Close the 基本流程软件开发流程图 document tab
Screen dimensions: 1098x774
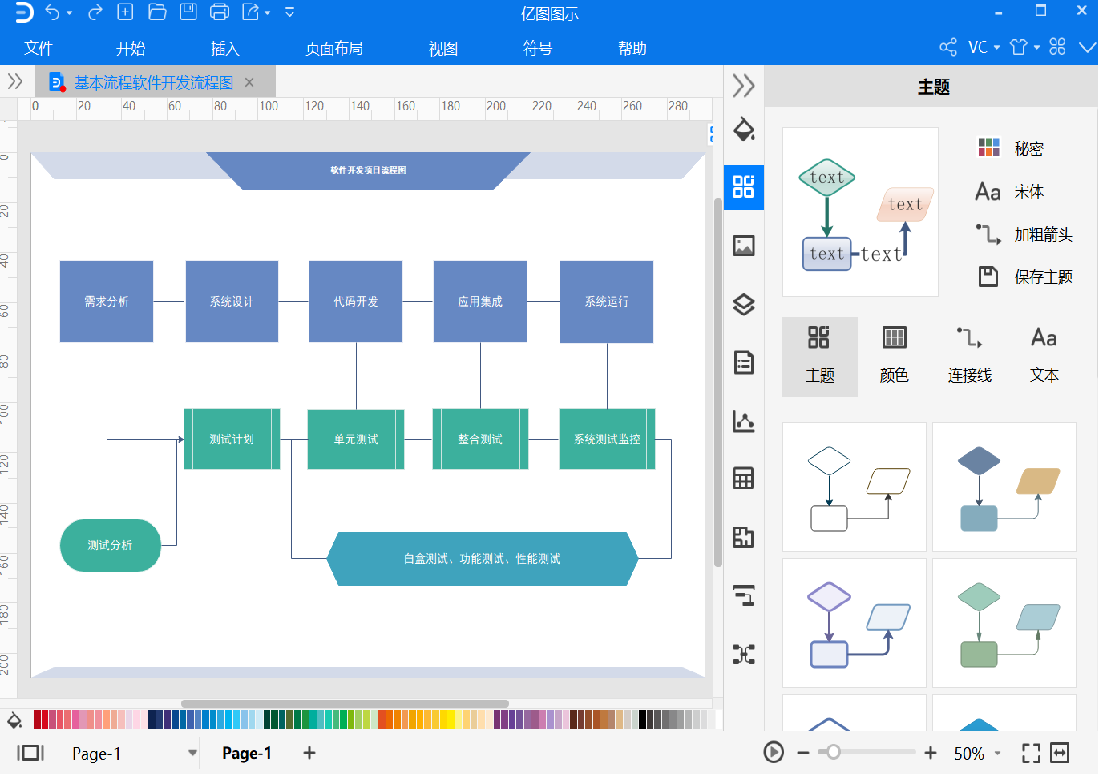[x=249, y=83]
